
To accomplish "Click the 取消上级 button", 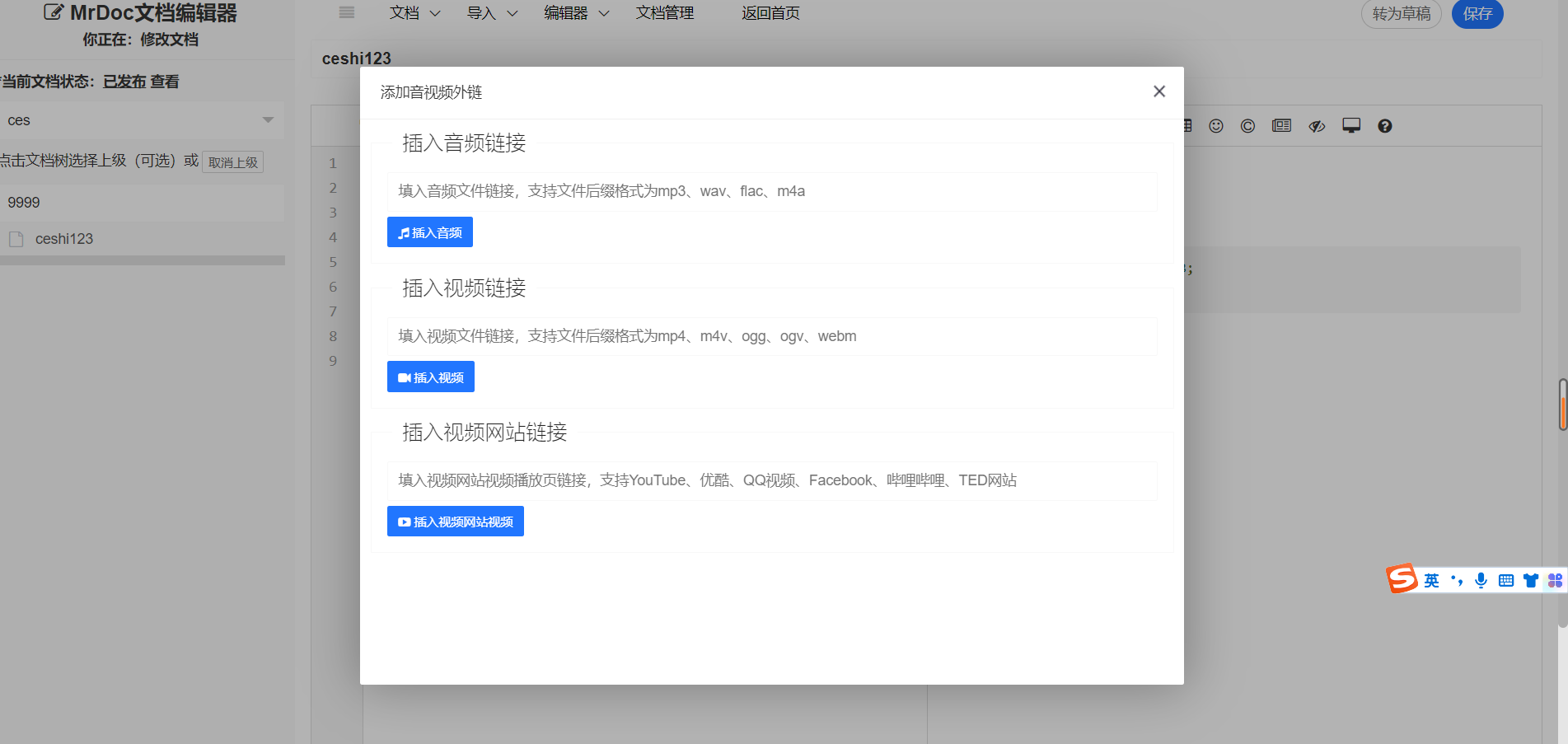I will click(233, 162).
